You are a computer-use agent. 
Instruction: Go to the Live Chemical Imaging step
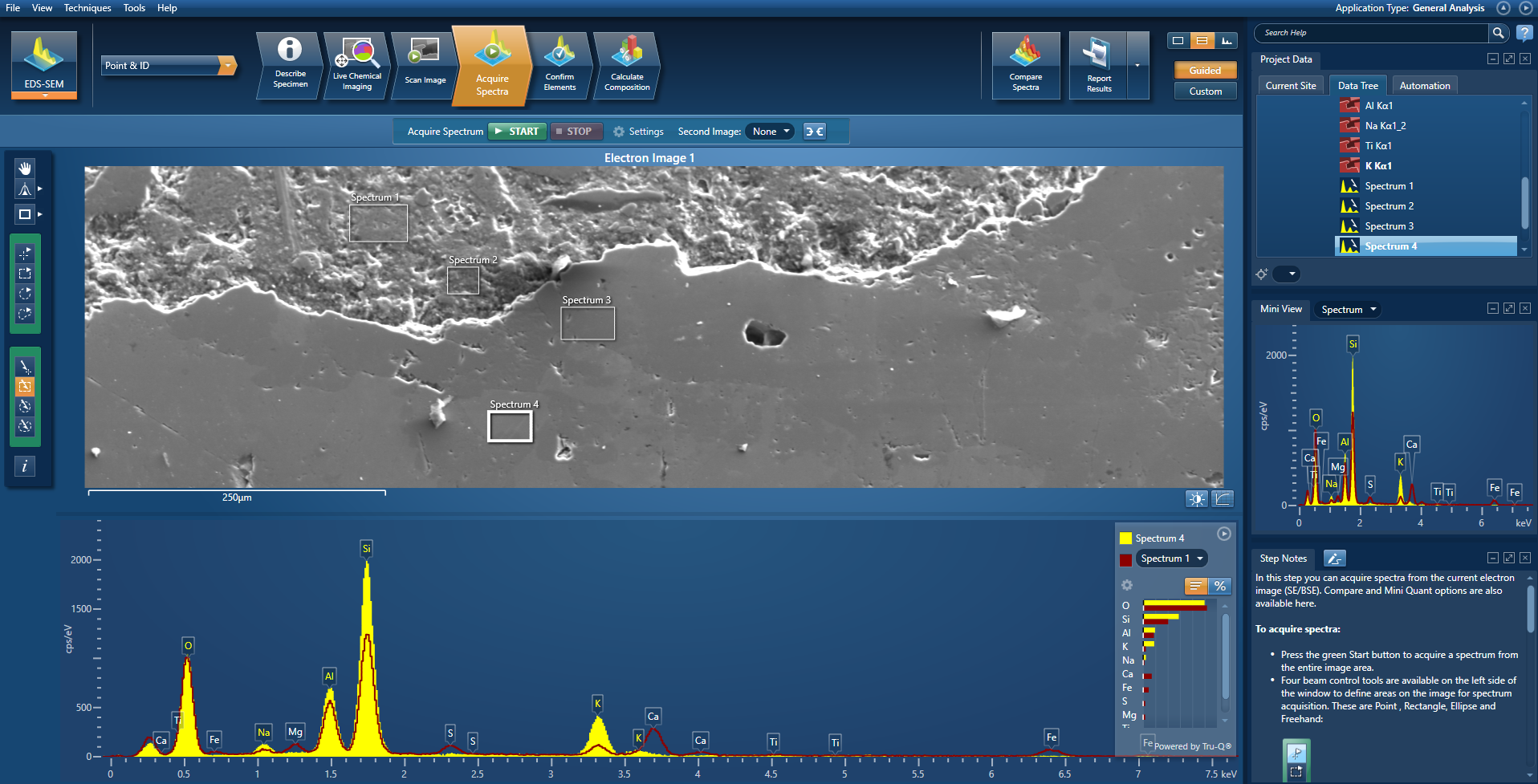(357, 64)
